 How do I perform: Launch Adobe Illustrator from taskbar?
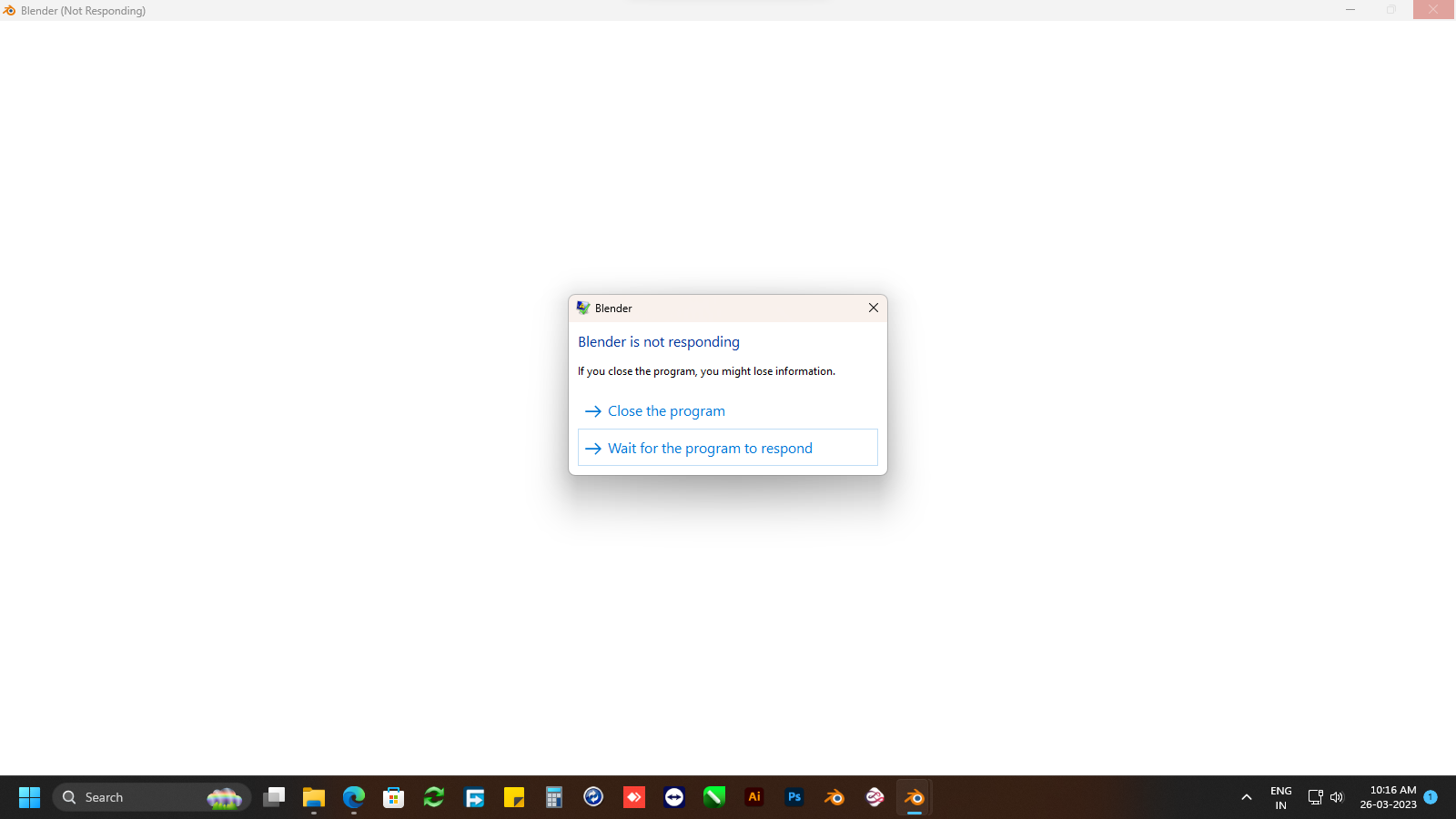click(x=754, y=797)
